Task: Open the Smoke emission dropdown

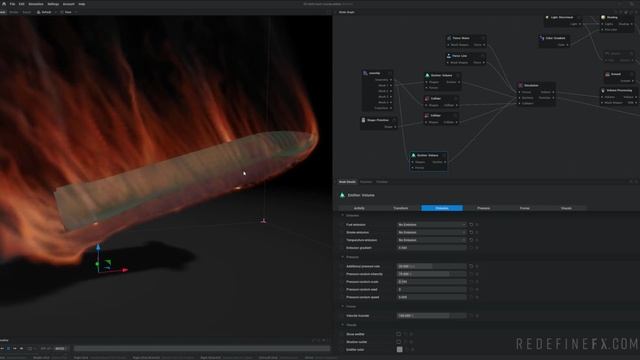Action: [x=431, y=232]
